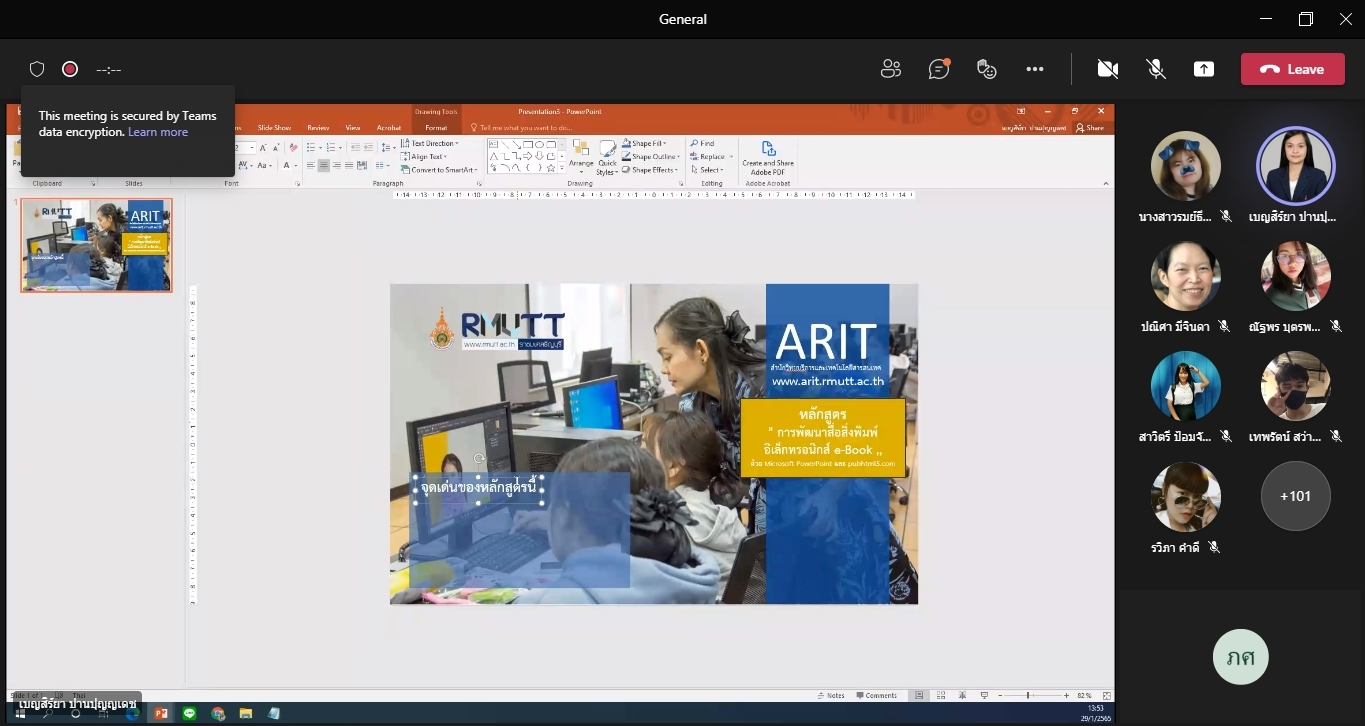Open the Slide Show ribbon tab
This screenshot has height=726, width=1365.
click(x=274, y=128)
